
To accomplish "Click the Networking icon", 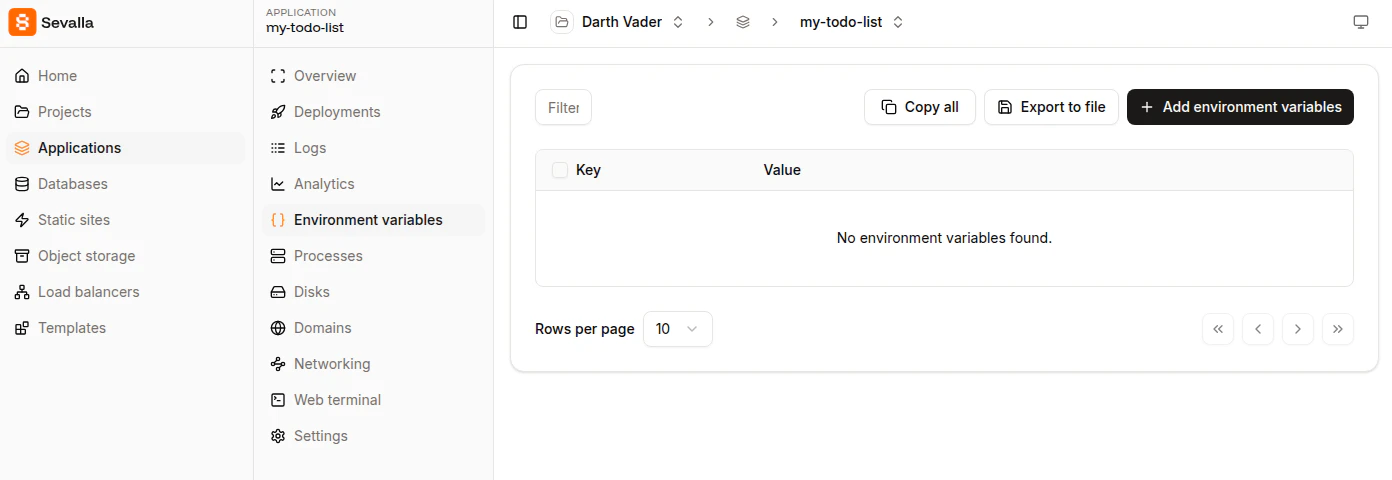I will [278, 364].
